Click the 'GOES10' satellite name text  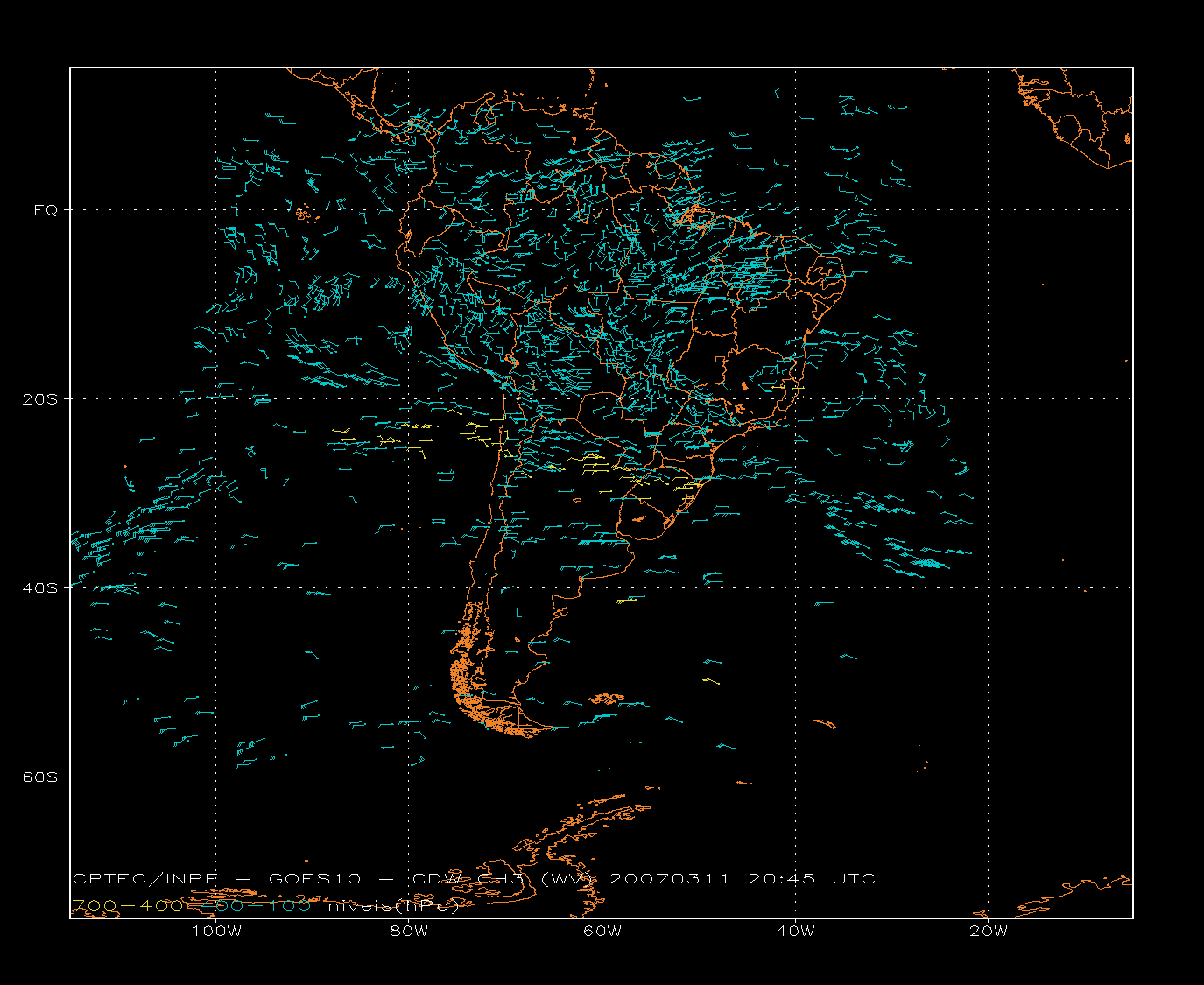click(x=315, y=878)
